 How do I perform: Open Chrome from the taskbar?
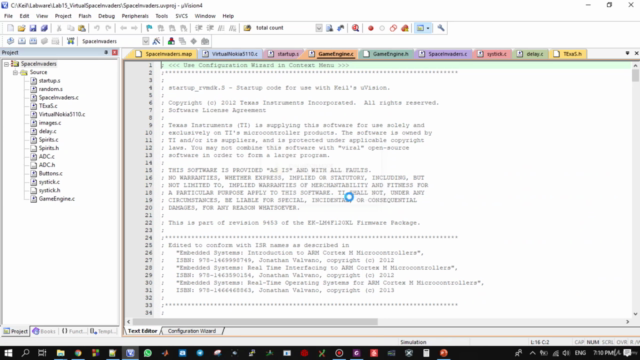pos(78,353)
